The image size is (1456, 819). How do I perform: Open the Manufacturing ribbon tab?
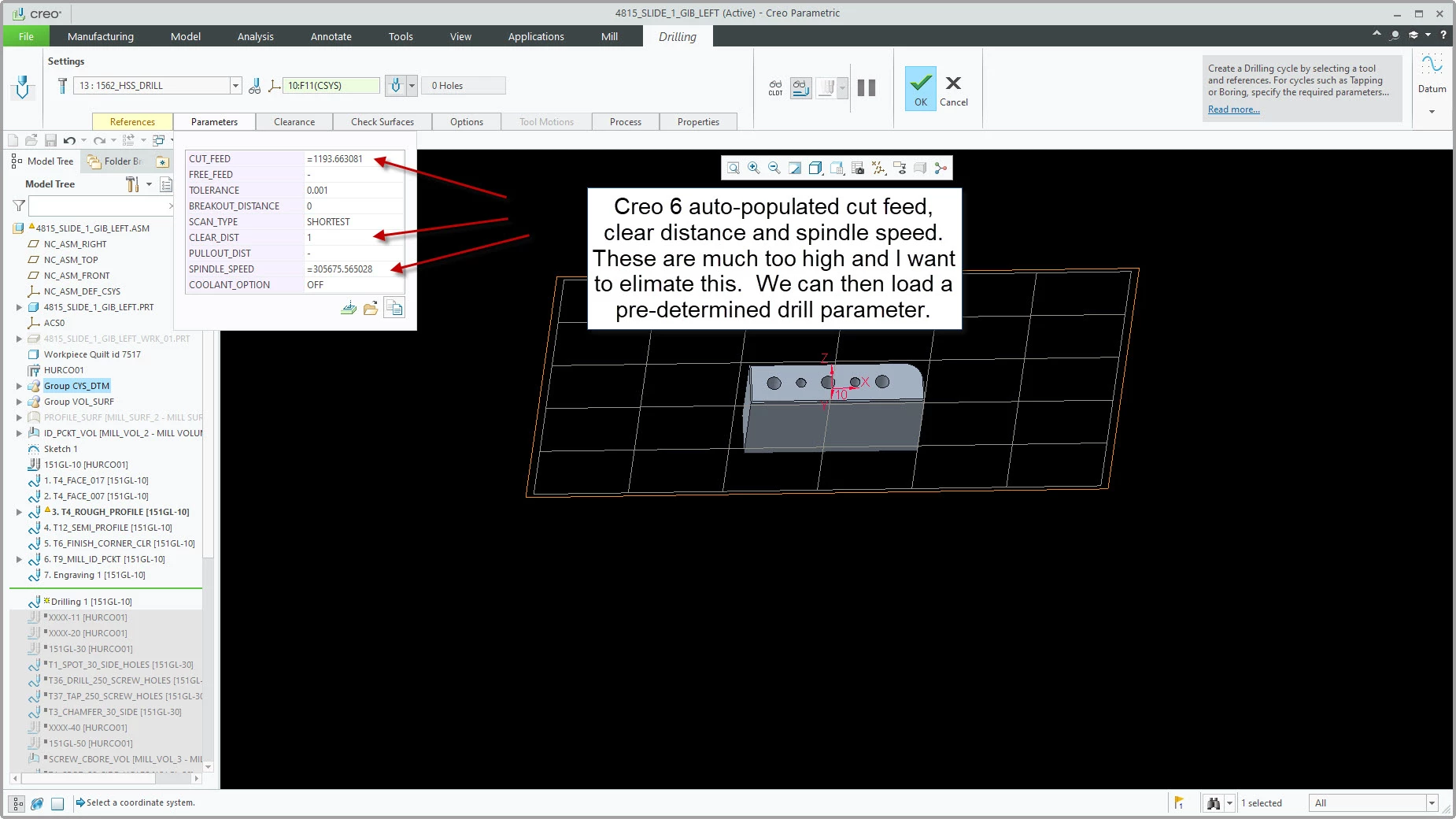click(x=101, y=36)
